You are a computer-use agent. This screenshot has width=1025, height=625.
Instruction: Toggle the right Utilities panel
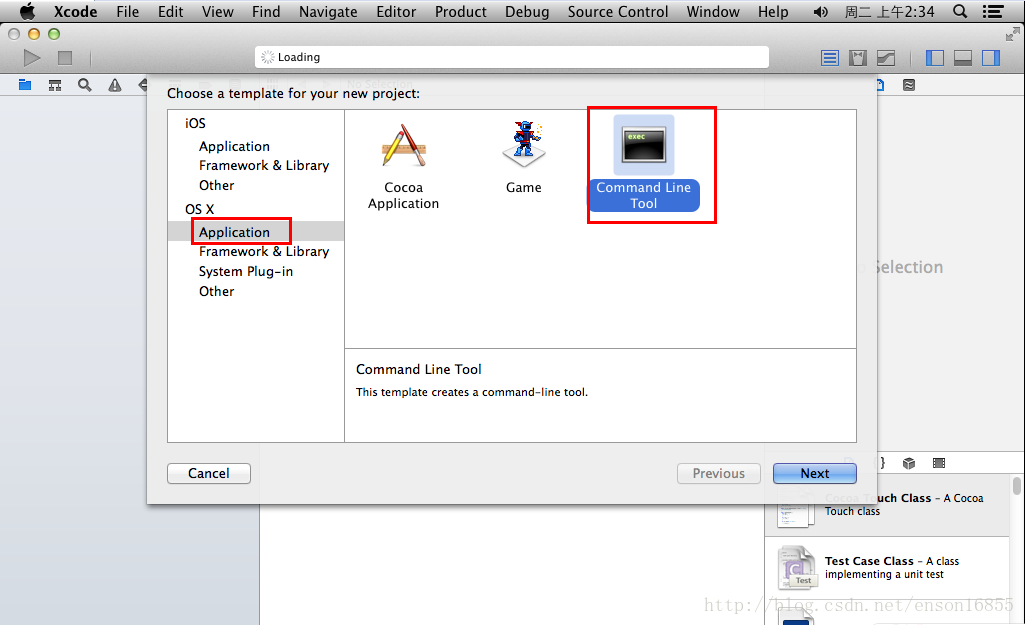pos(991,58)
